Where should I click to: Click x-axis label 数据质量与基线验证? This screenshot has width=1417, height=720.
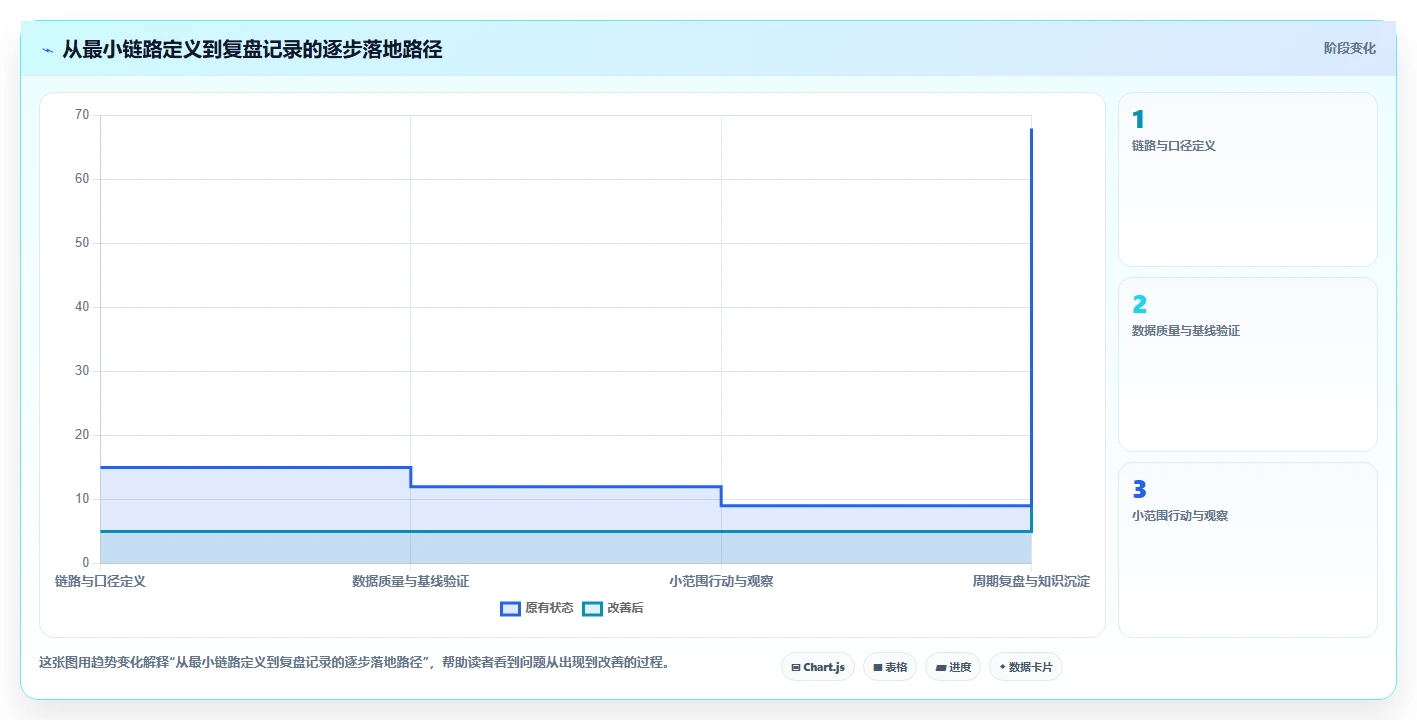[411, 581]
